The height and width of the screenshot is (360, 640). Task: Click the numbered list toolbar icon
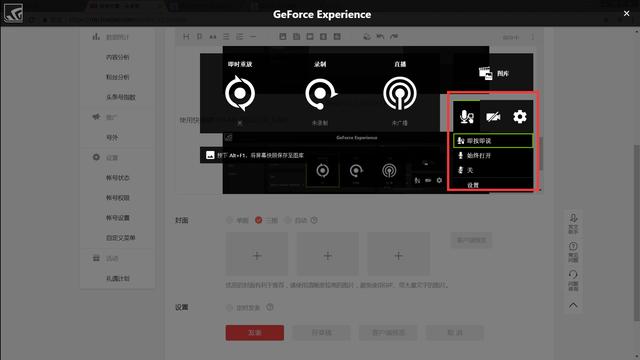240,37
